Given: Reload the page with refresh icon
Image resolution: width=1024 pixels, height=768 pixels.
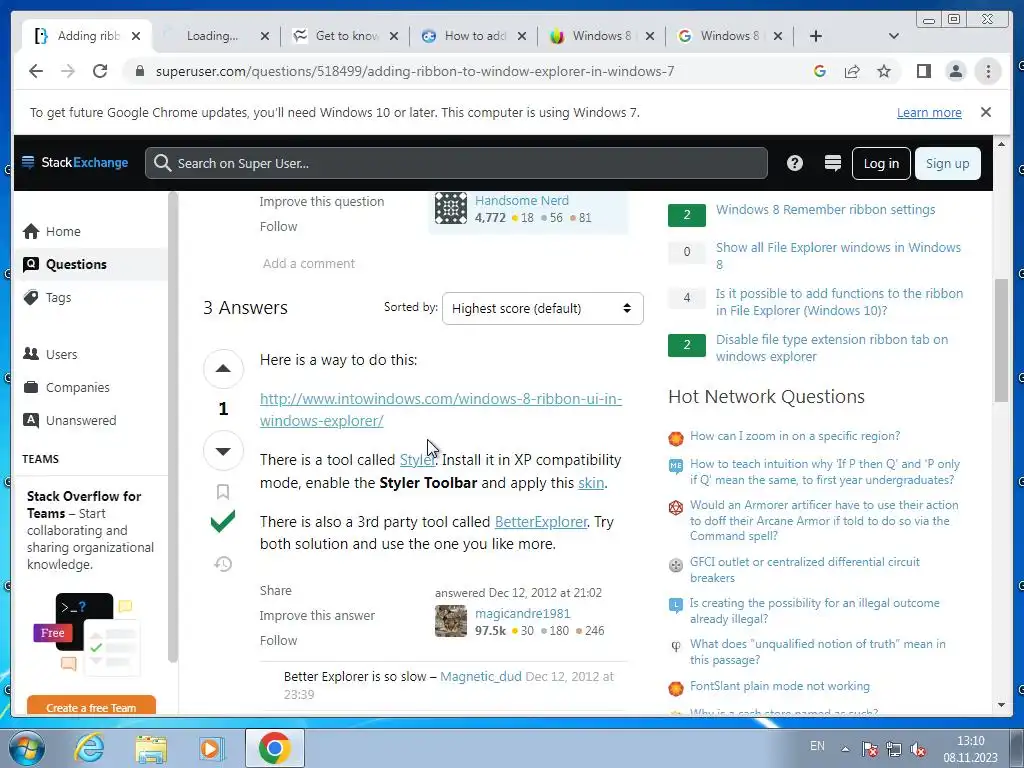Looking at the screenshot, I should click(x=100, y=71).
